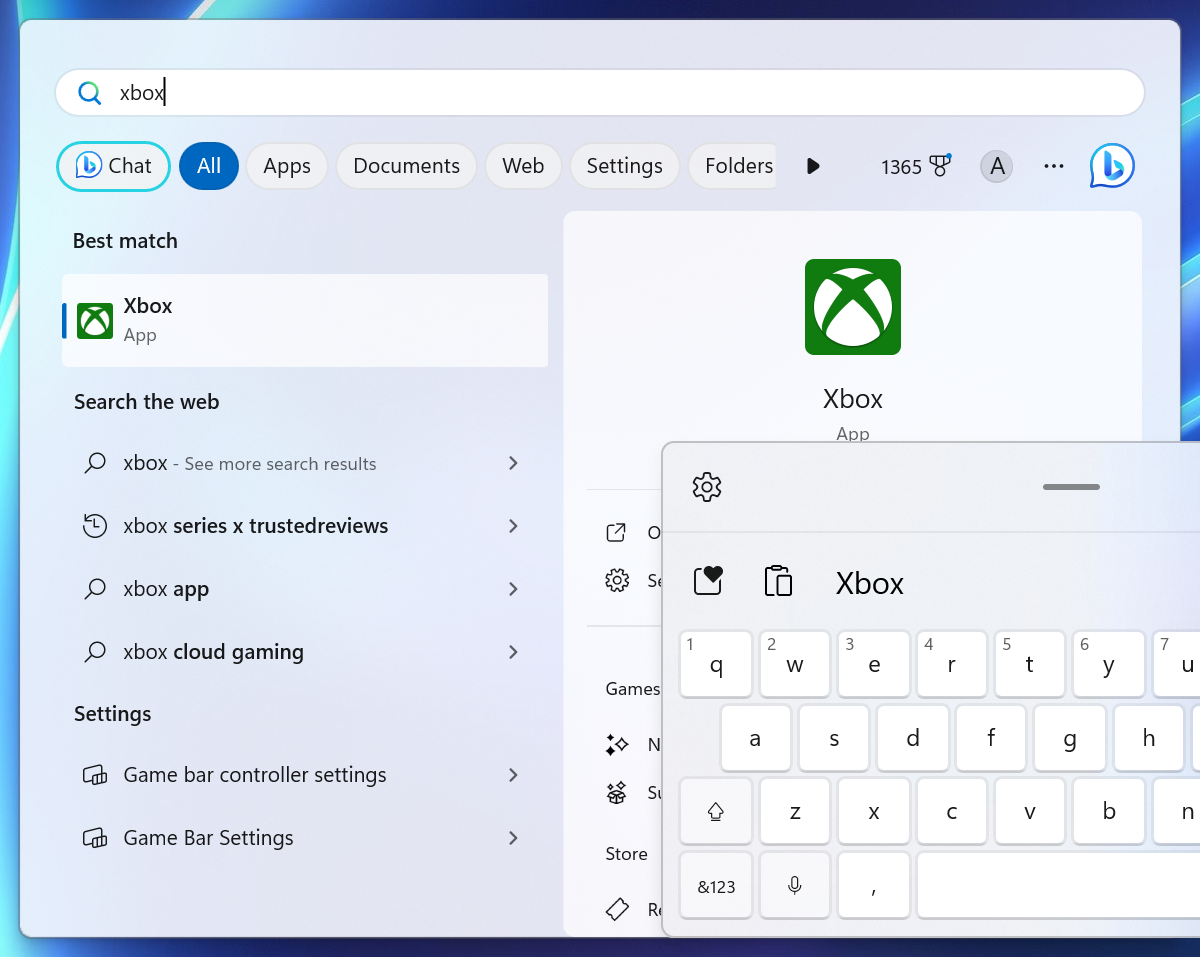This screenshot has height=957, width=1200.
Task: Expand xbox series x trustedreviews chevron
Action: pyautogui.click(x=513, y=526)
